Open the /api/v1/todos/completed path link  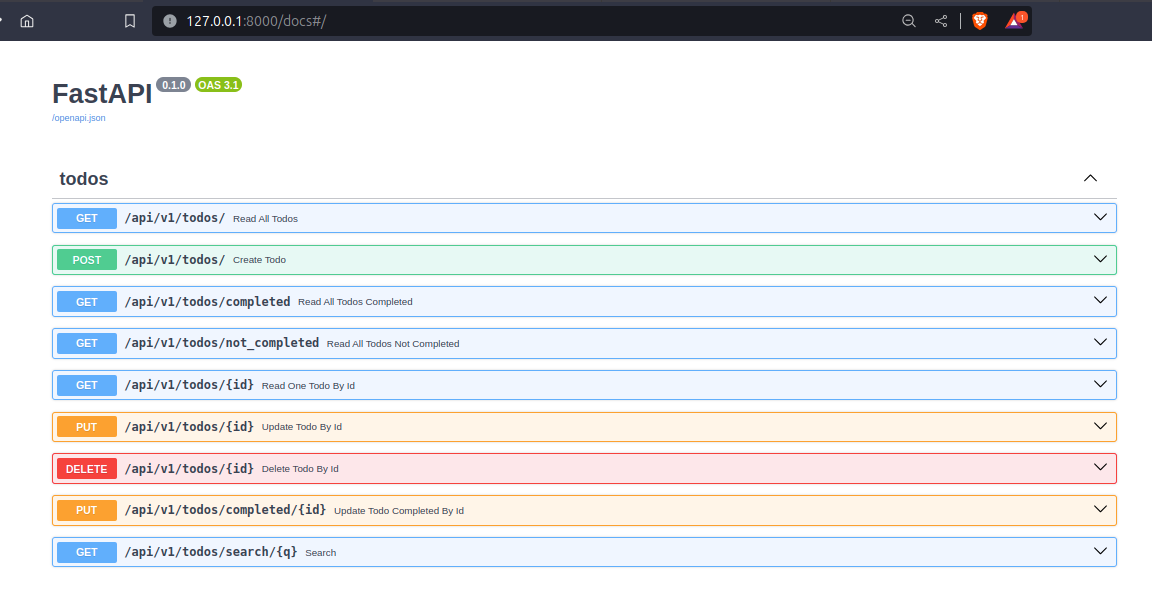point(207,302)
